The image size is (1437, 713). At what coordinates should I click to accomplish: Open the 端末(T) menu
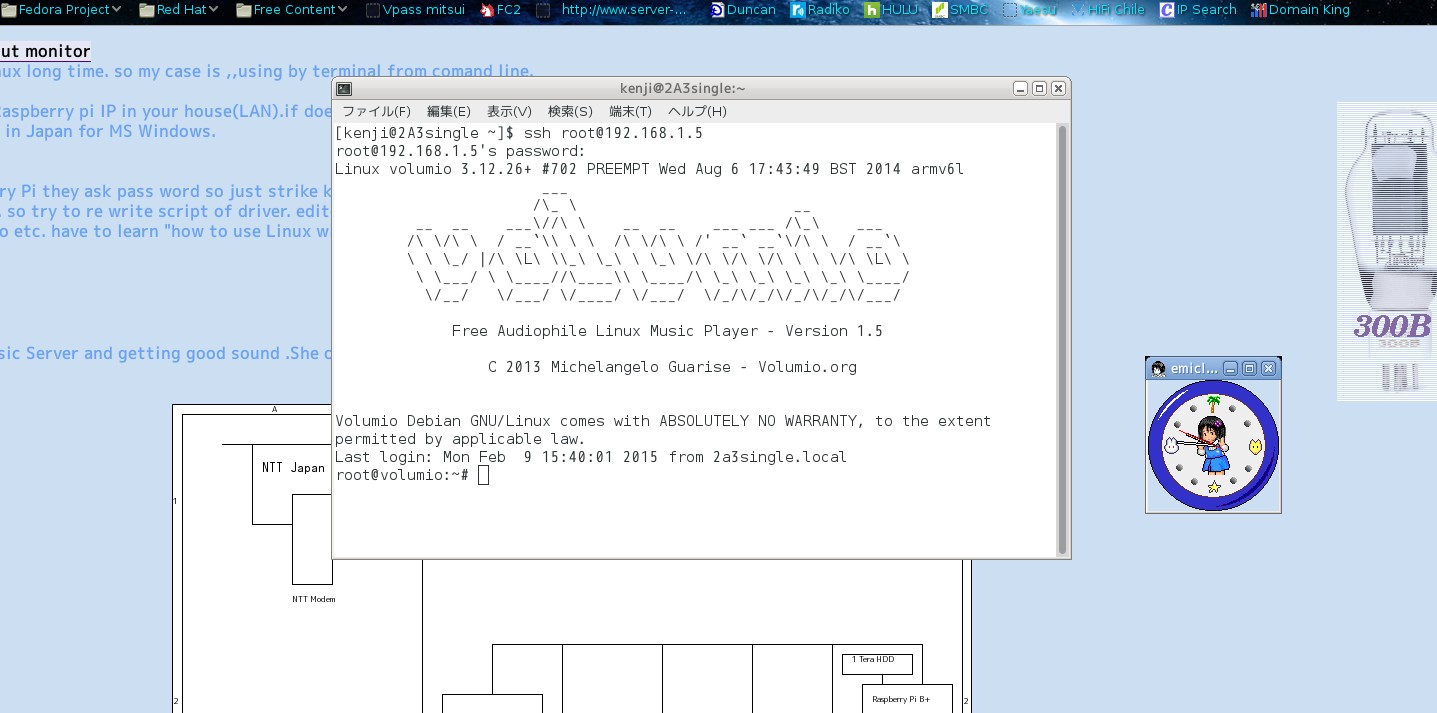coord(630,111)
